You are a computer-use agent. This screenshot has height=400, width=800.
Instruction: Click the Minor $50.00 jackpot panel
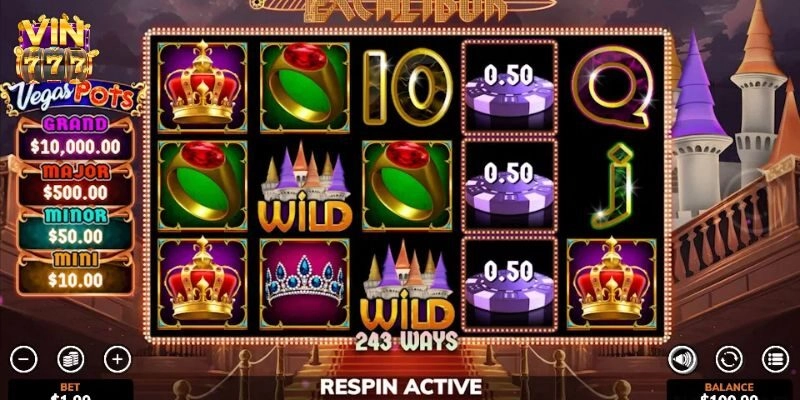click(75, 229)
